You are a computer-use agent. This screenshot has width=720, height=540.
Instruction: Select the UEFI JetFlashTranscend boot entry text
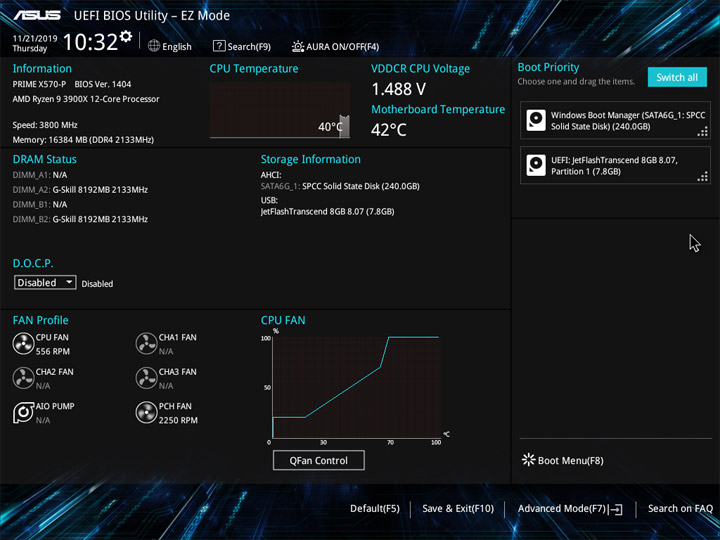614,166
